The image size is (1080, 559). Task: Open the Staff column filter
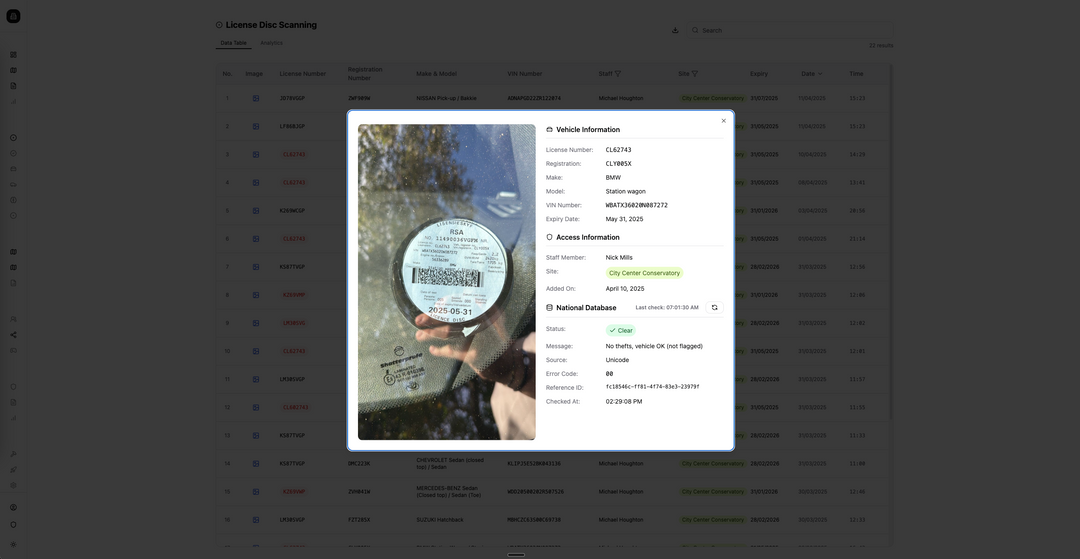(617, 73)
